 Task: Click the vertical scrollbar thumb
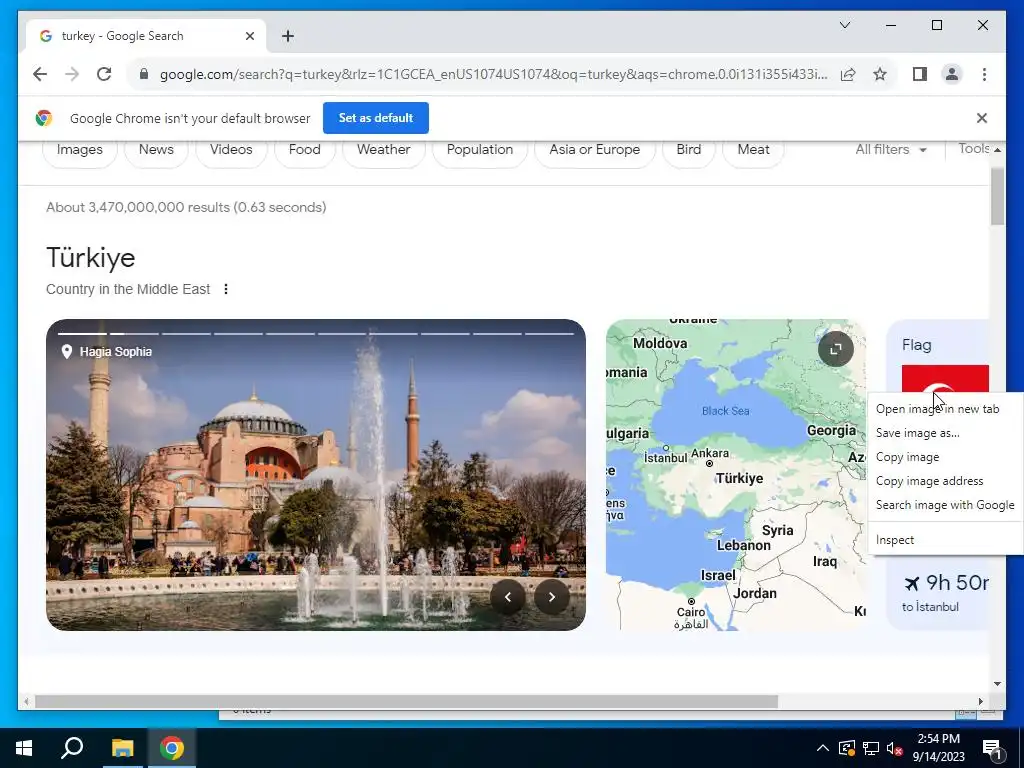[997, 196]
